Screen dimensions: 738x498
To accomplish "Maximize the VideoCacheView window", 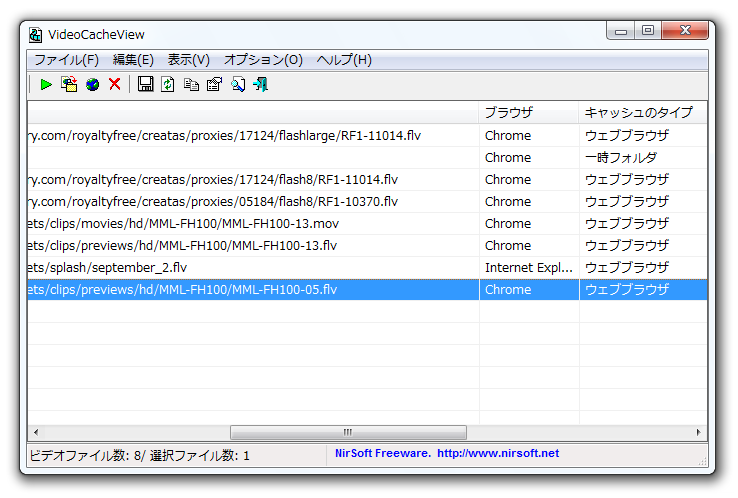I will 648,31.
